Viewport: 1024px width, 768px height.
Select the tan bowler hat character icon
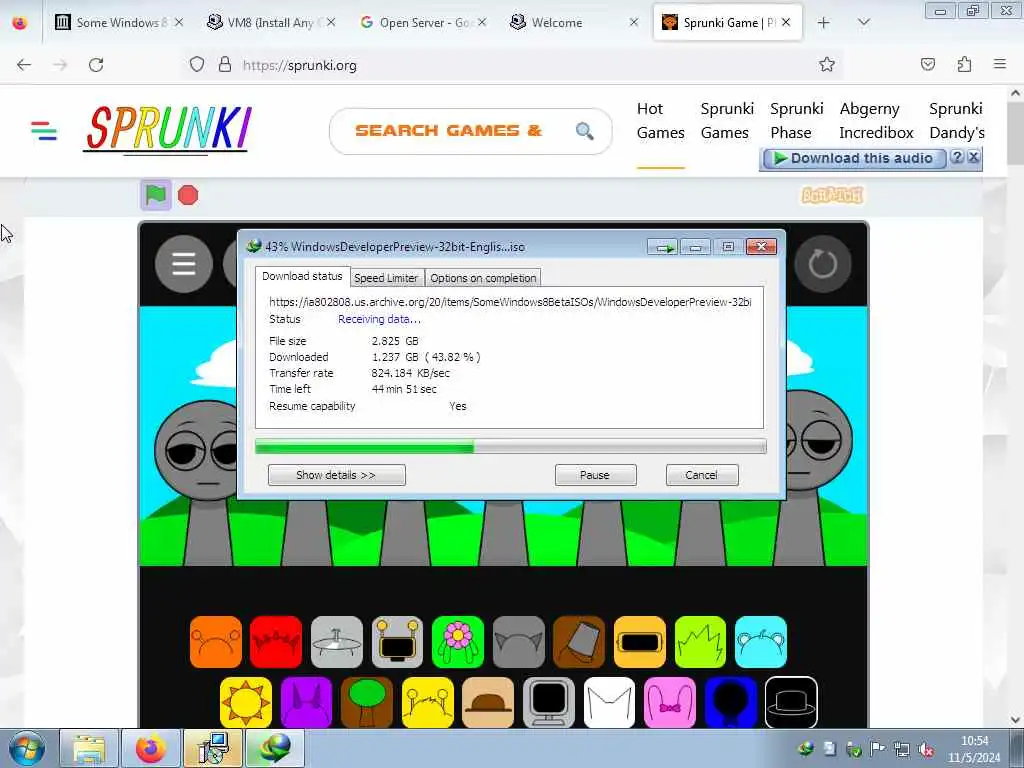click(488, 703)
